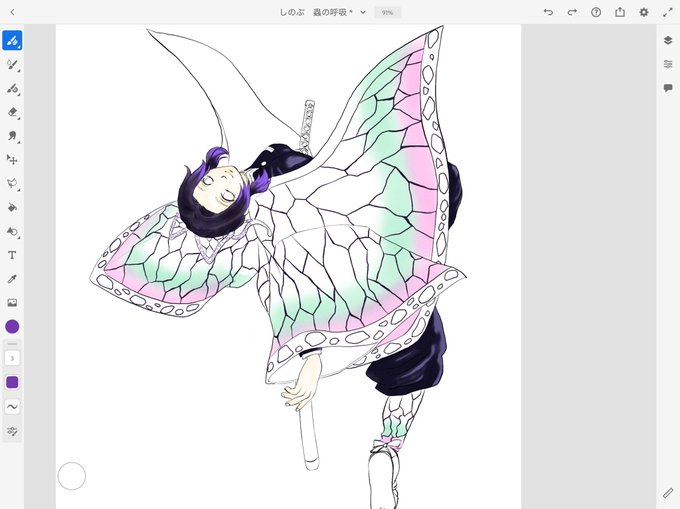
Task: Select the Eraser tool
Action: point(12,112)
